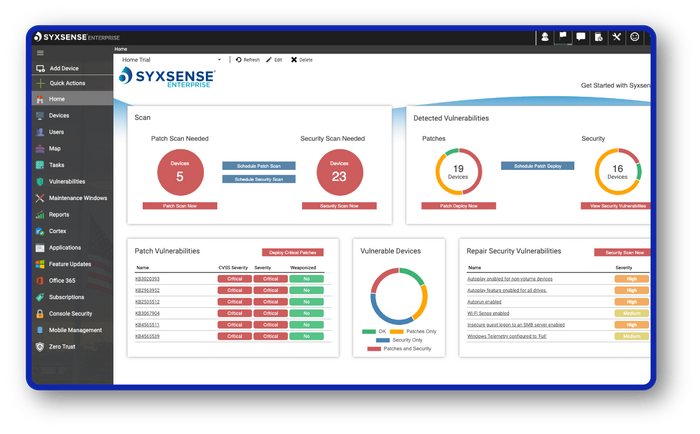Image resolution: width=700 pixels, height=434 pixels.
Task: Open patch KB4565511 link
Action: pyautogui.click(x=147, y=325)
